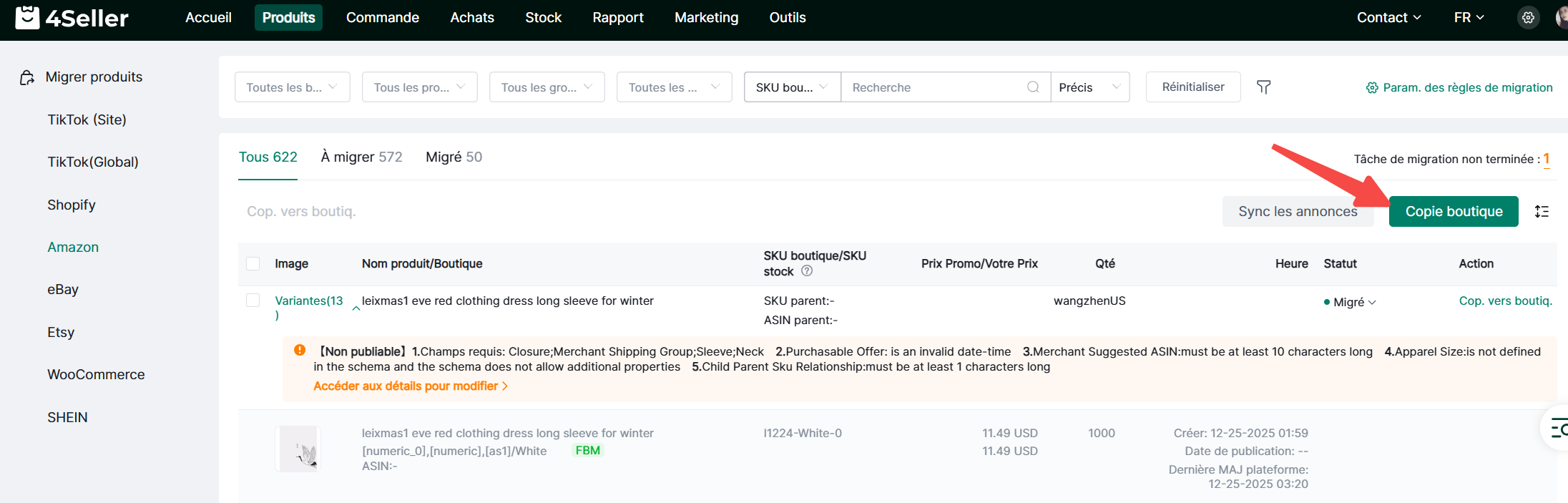This screenshot has height=503, width=1568.
Task: Click the filter funnel icon
Action: pyautogui.click(x=1263, y=87)
